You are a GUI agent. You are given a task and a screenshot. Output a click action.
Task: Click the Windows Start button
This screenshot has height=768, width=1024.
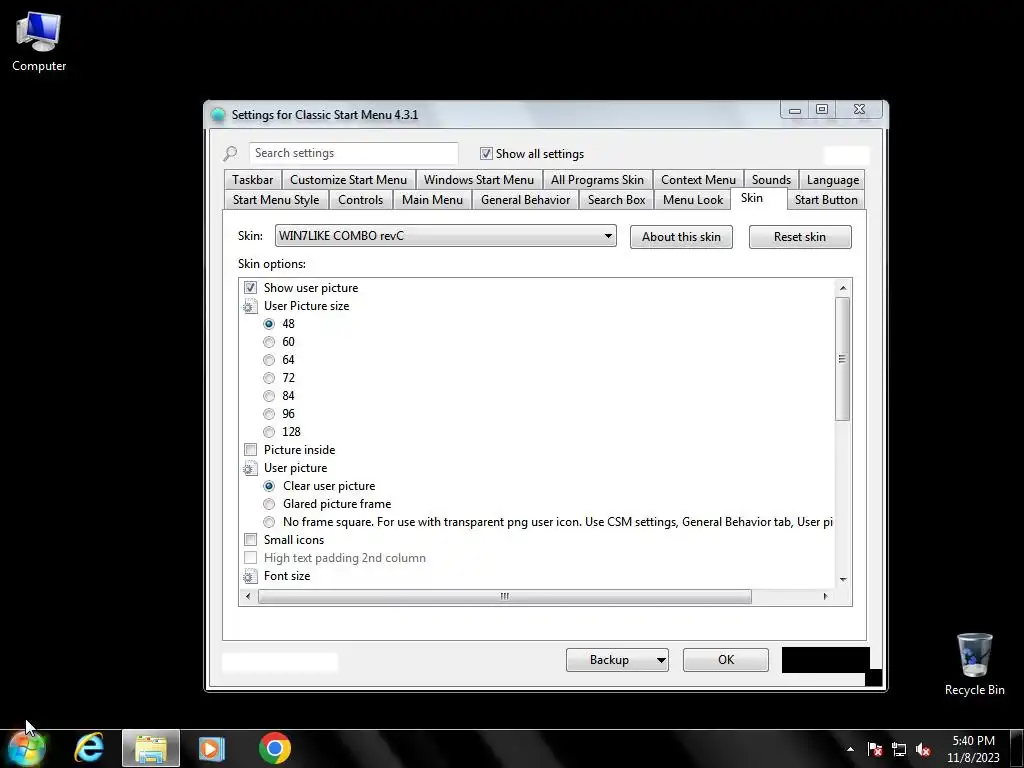(26, 748)
